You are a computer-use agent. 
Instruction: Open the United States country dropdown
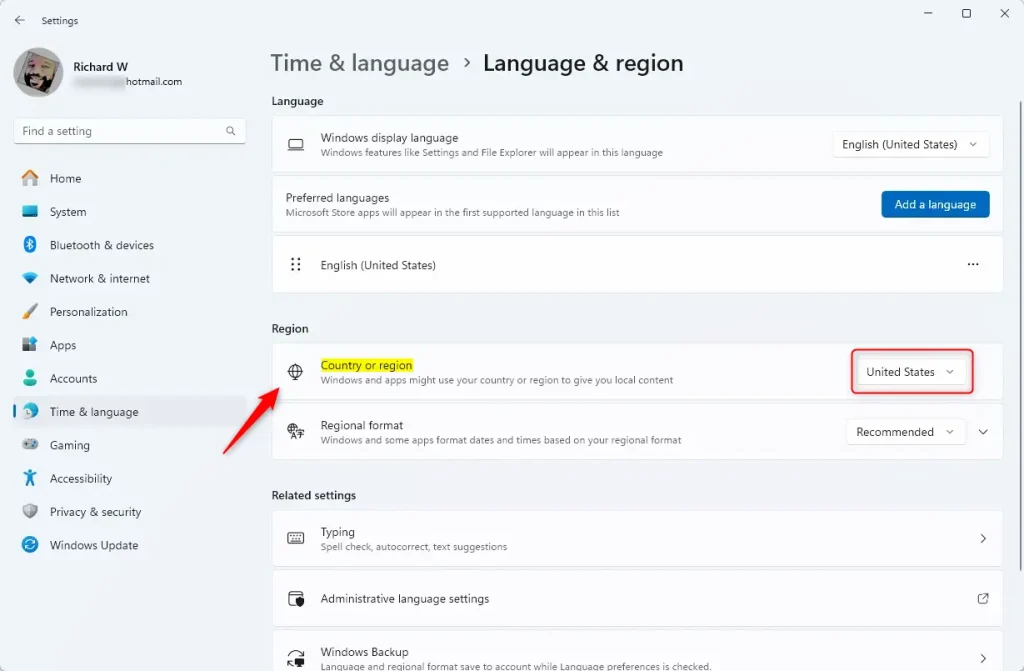[x=910, y=372]
